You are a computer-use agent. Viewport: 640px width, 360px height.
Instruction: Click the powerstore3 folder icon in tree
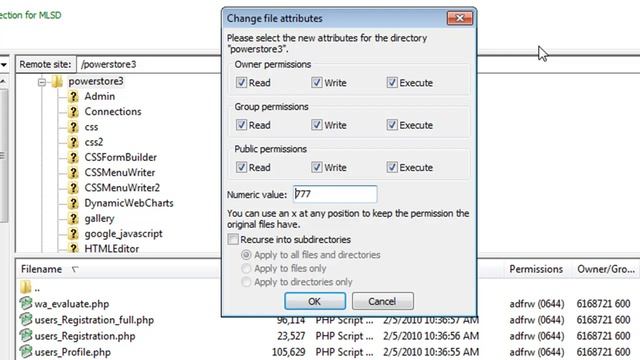(x=57, y=82)
